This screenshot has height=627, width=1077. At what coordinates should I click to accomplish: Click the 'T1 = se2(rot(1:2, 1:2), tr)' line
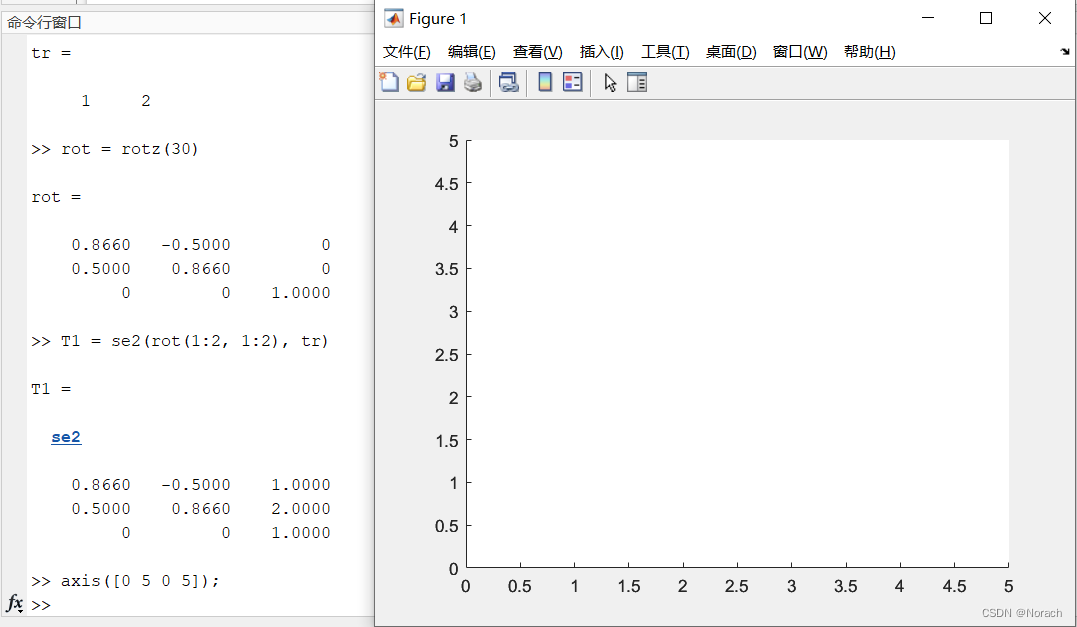click(194, 341)
